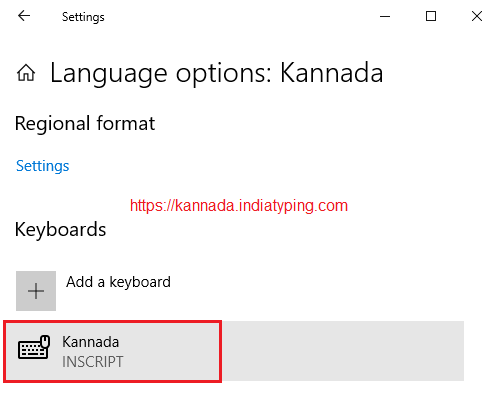Maximize the Settings window

pyautogui.click(x=431, y=16)
